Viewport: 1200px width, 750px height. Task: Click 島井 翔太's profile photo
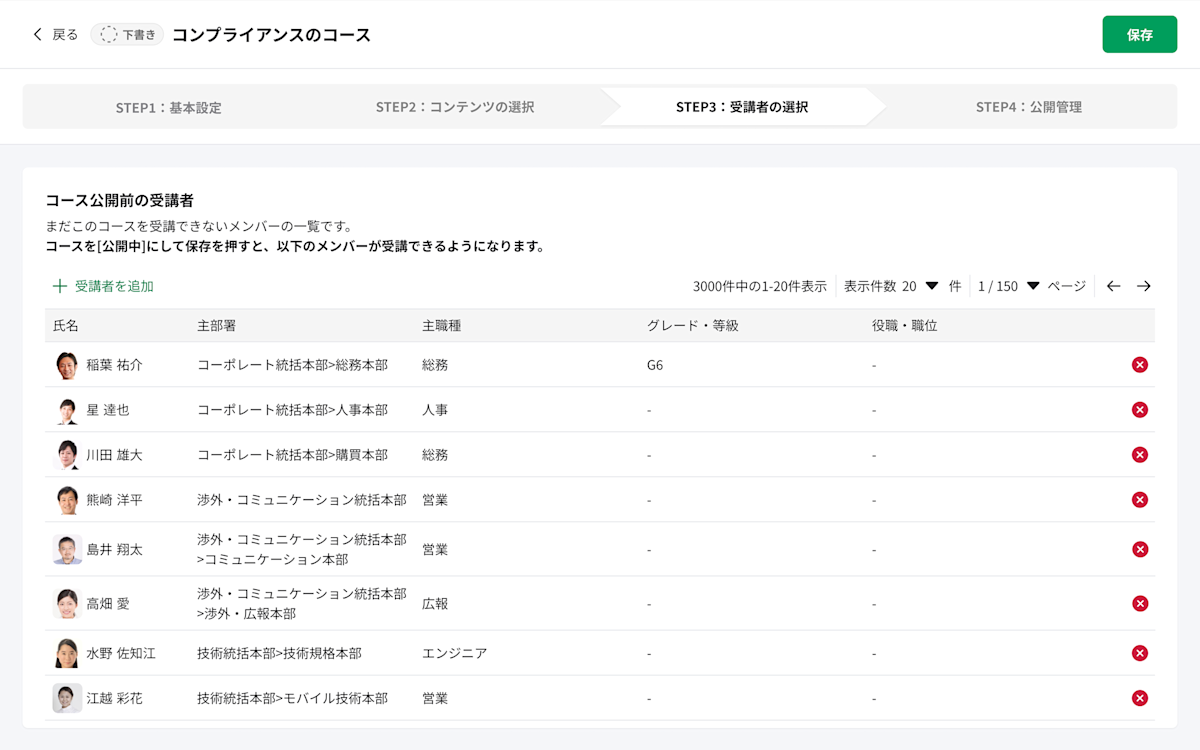click(x=66, y=548)
